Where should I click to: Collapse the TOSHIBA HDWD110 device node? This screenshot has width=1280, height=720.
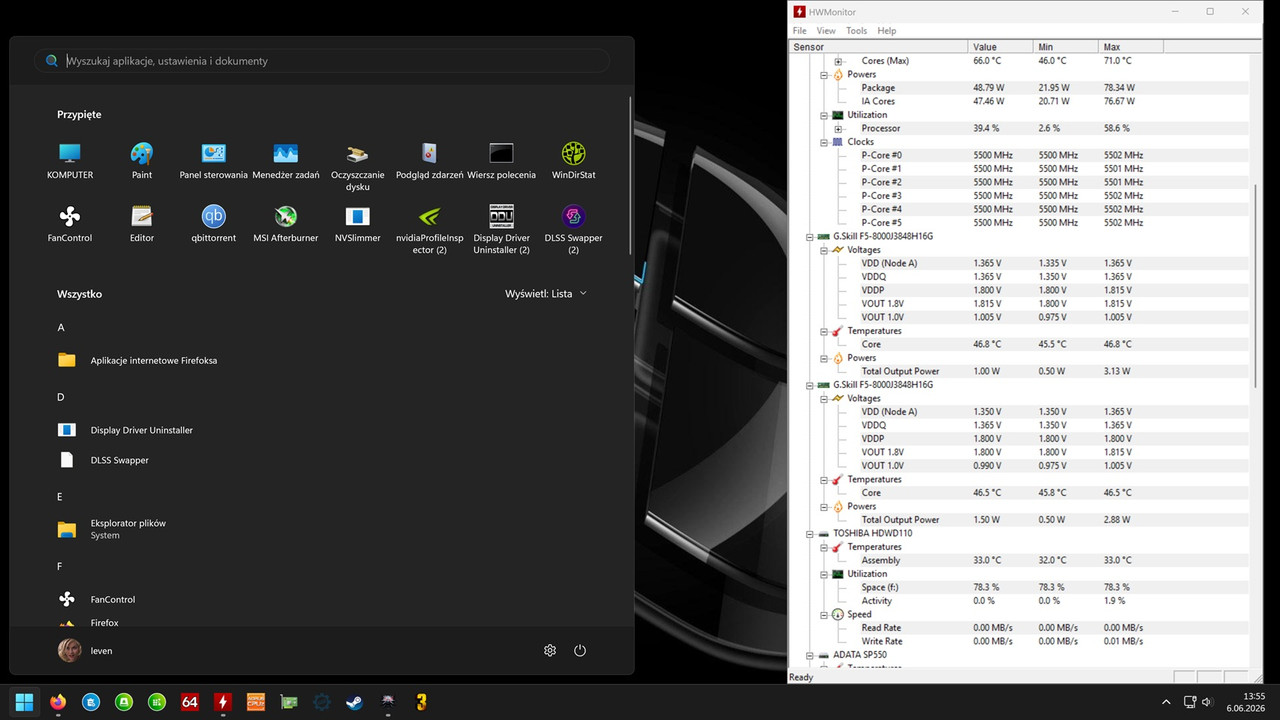point(811,533)
